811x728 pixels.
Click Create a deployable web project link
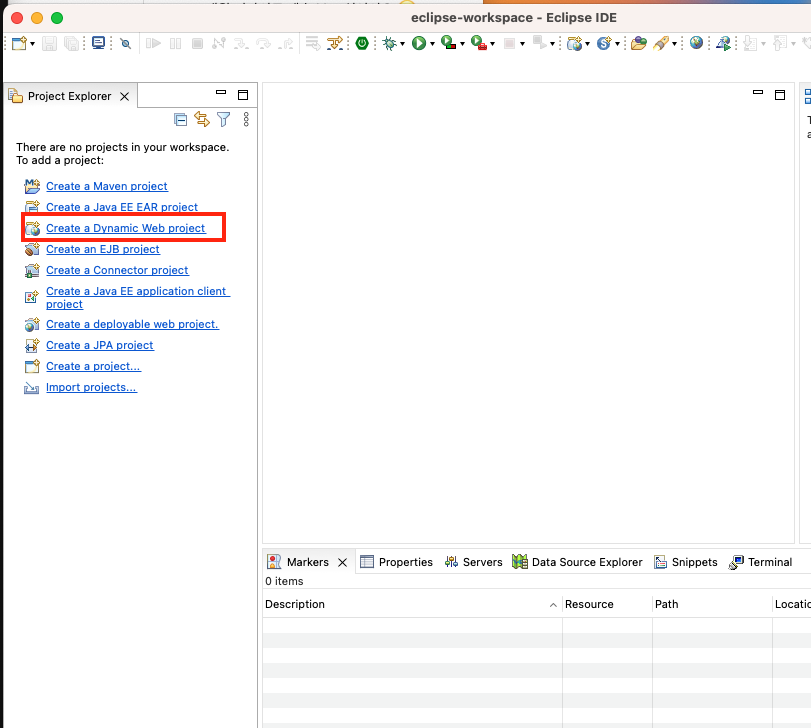132,324
